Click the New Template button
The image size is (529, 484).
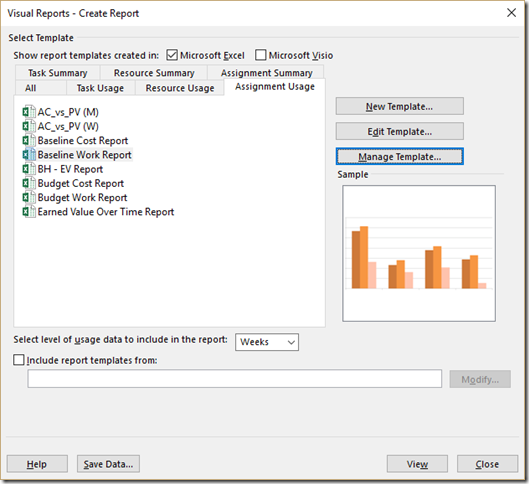tap(399, 106)
